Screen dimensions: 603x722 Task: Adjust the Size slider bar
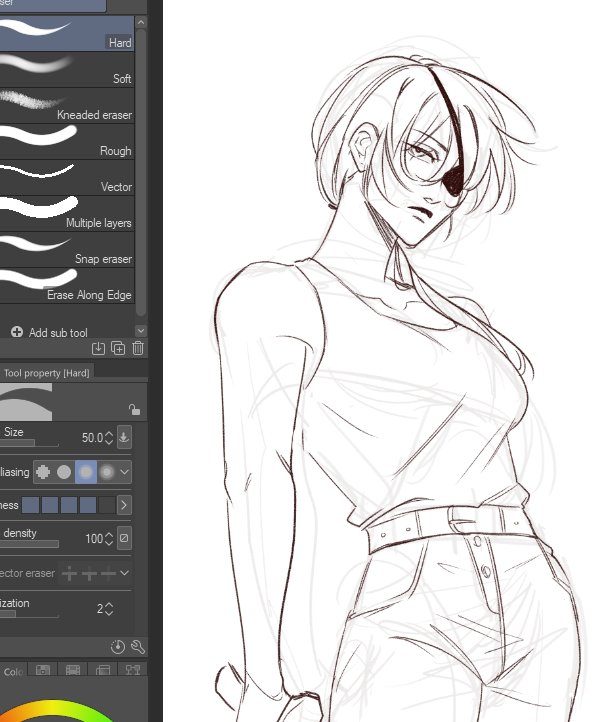(x=29, y=443)
